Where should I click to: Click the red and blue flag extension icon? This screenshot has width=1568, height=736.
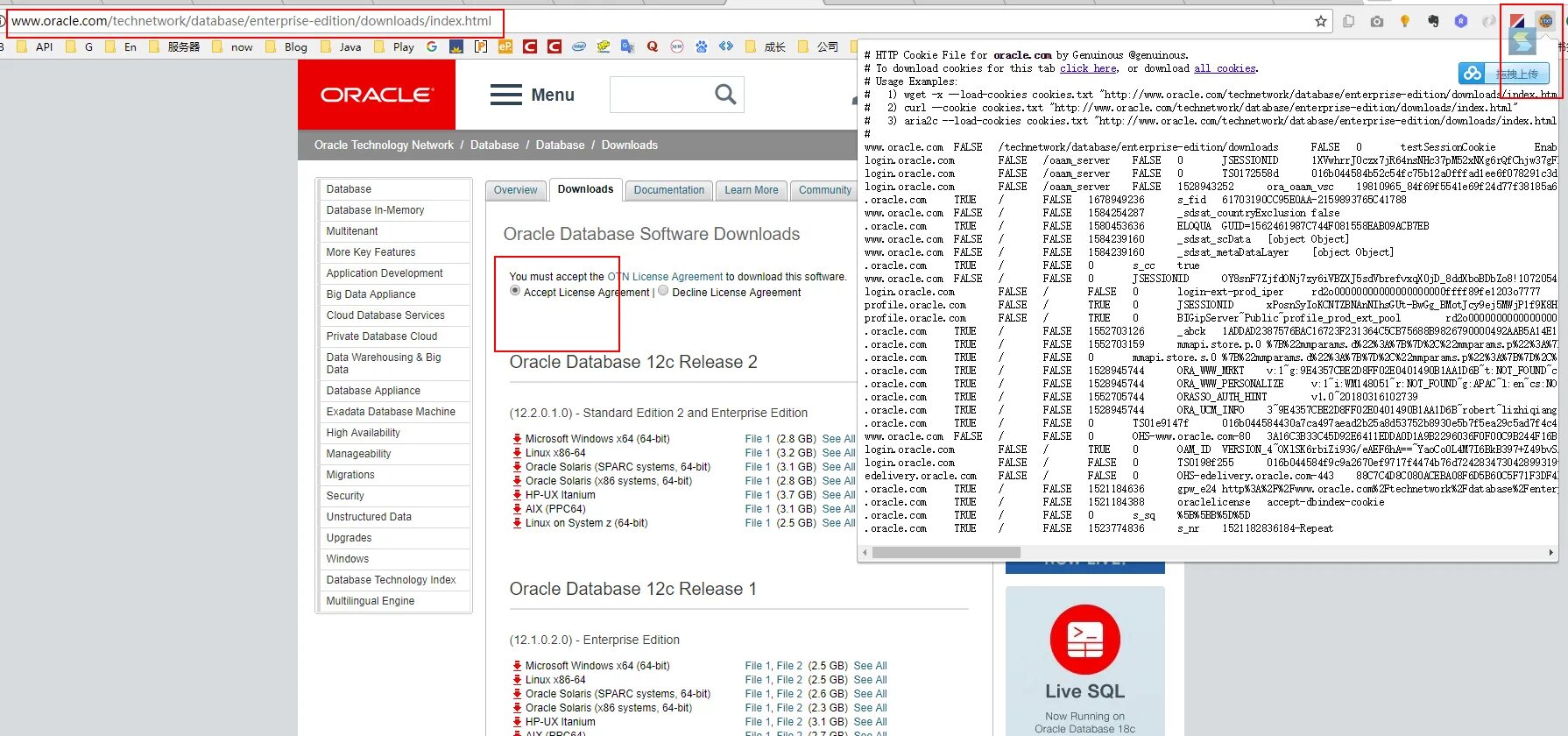tap(1518, 21)
